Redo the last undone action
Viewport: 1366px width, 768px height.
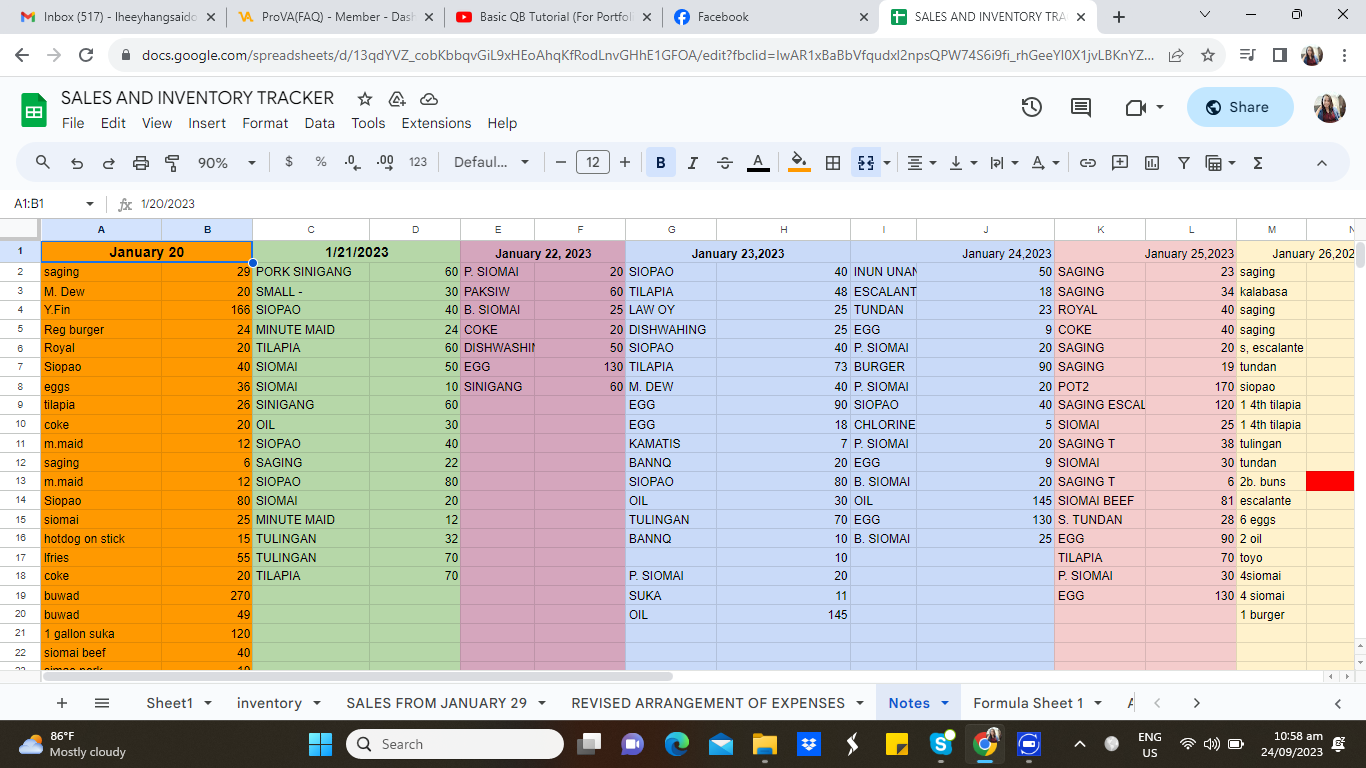pyautogui.click(x=109, y=162)
